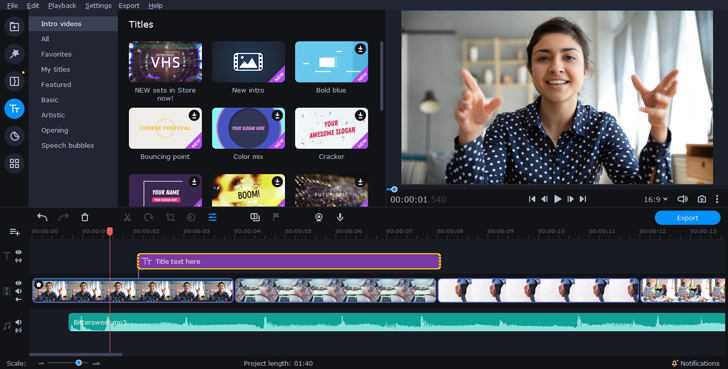Screen dimensions: 728x369
Task: Open the preview more options menu
Action: [717, 199]
